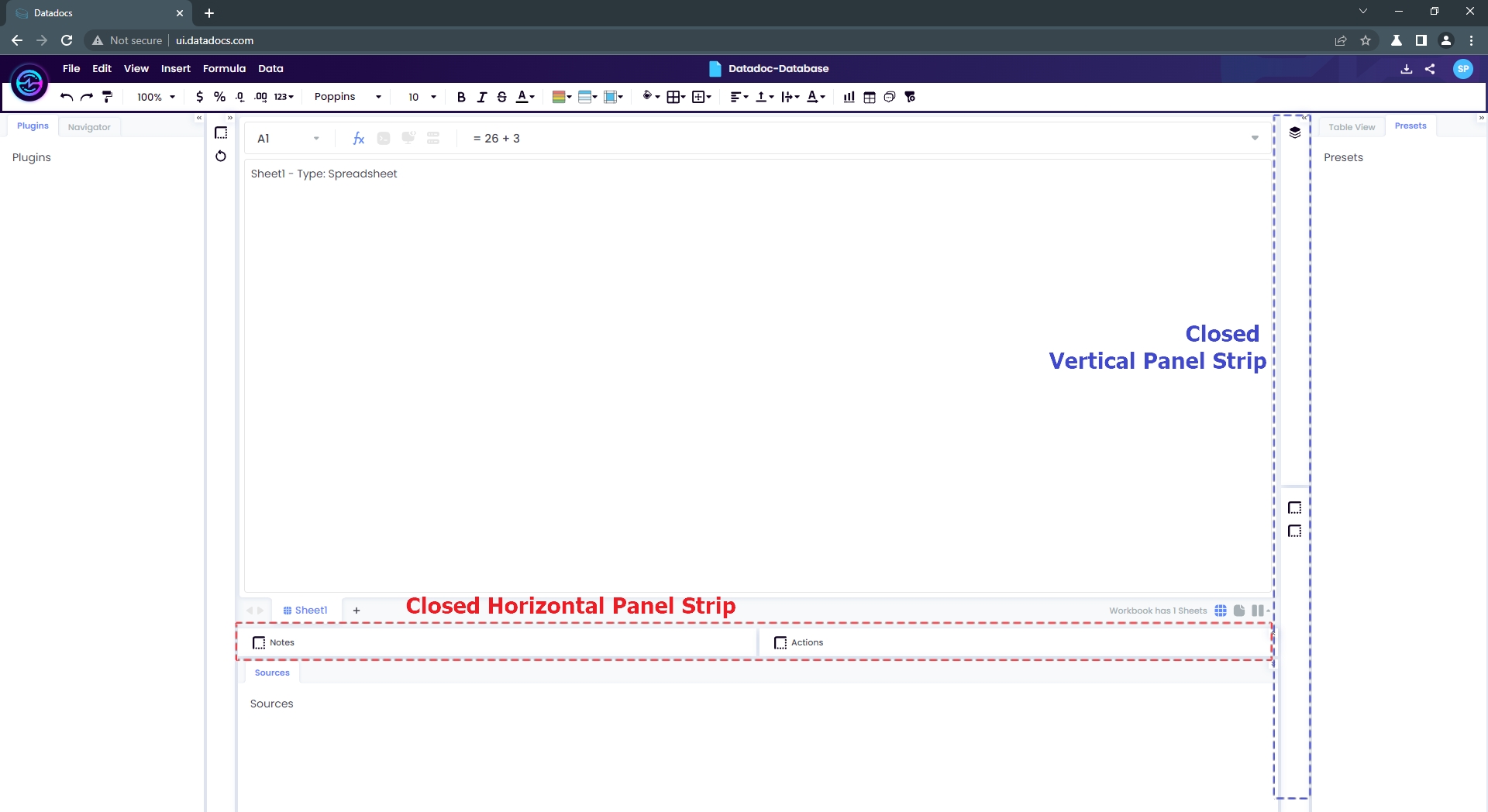Toggle bold formatting
The height and width of the screenshot is (812, 1488).
click(461, 97)
